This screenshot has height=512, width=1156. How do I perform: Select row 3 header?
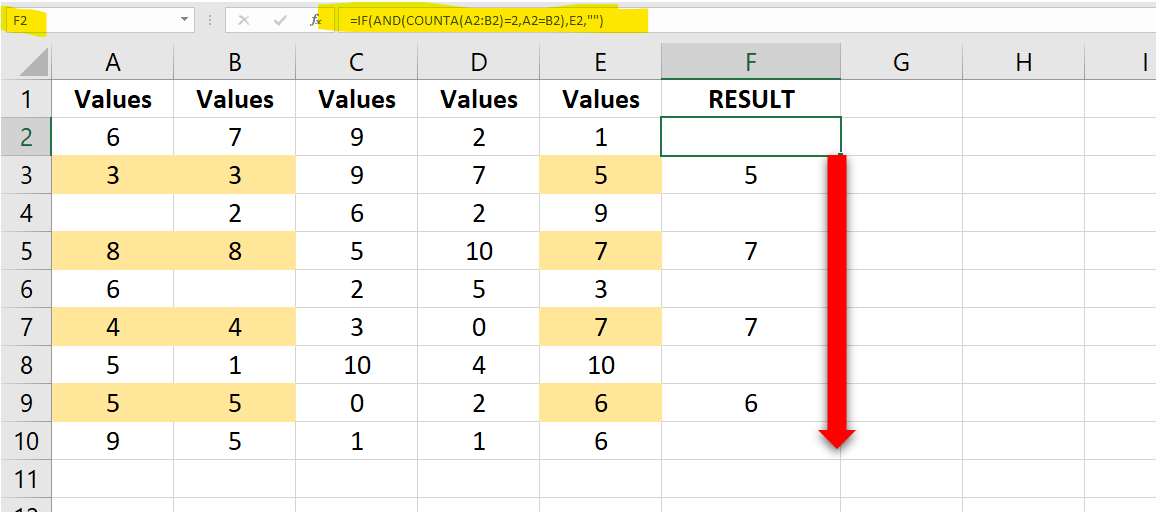[x=26, y=175]
